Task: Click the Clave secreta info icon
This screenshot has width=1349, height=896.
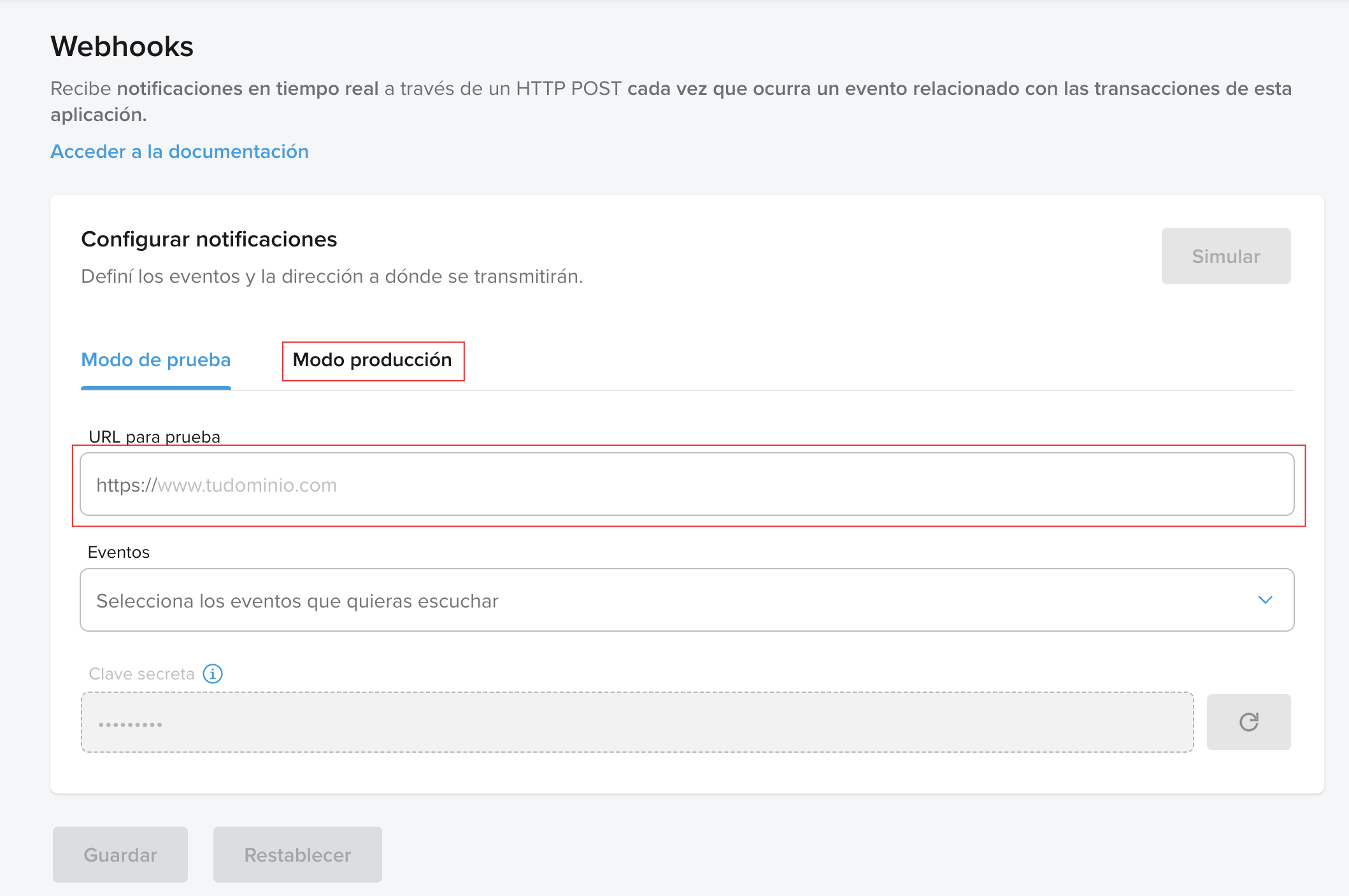Action: [x=213, y=674]
